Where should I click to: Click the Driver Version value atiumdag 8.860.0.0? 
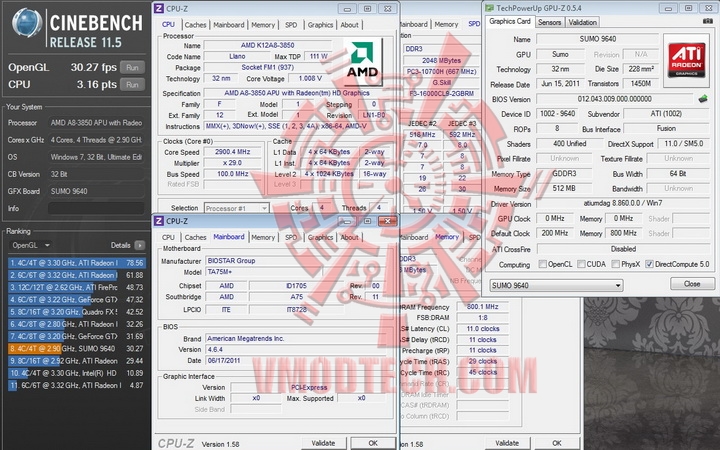[x=623, y=203]
